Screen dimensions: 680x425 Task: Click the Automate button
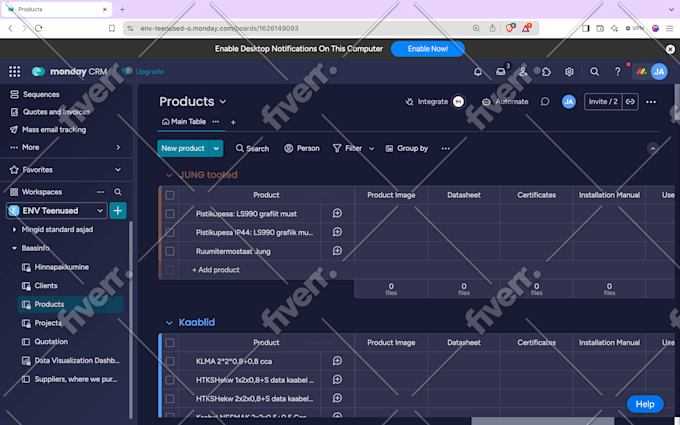click(x=506, y=101)
